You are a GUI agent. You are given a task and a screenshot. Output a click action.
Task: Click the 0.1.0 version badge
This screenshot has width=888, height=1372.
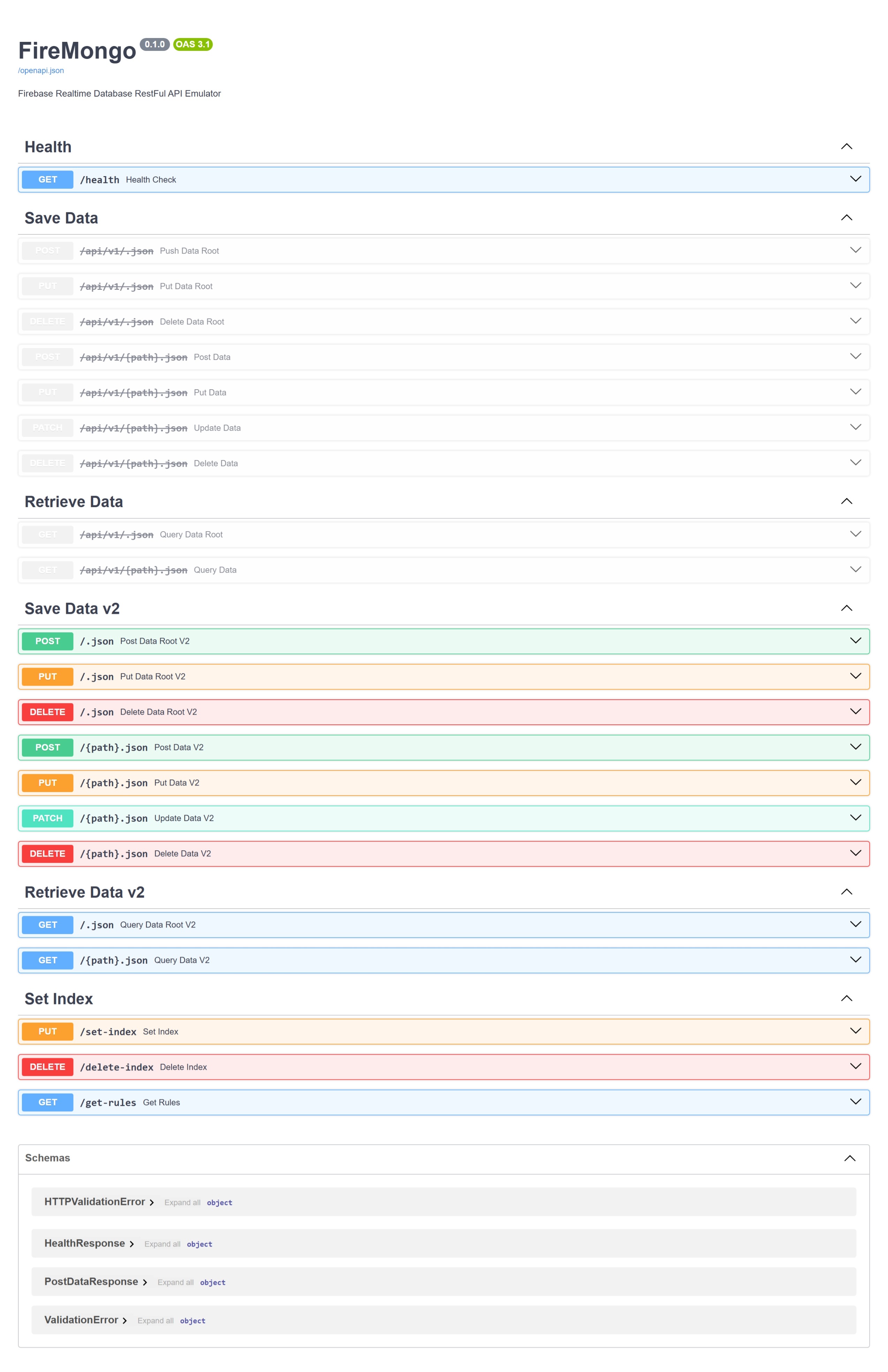[x=155, y=44]
